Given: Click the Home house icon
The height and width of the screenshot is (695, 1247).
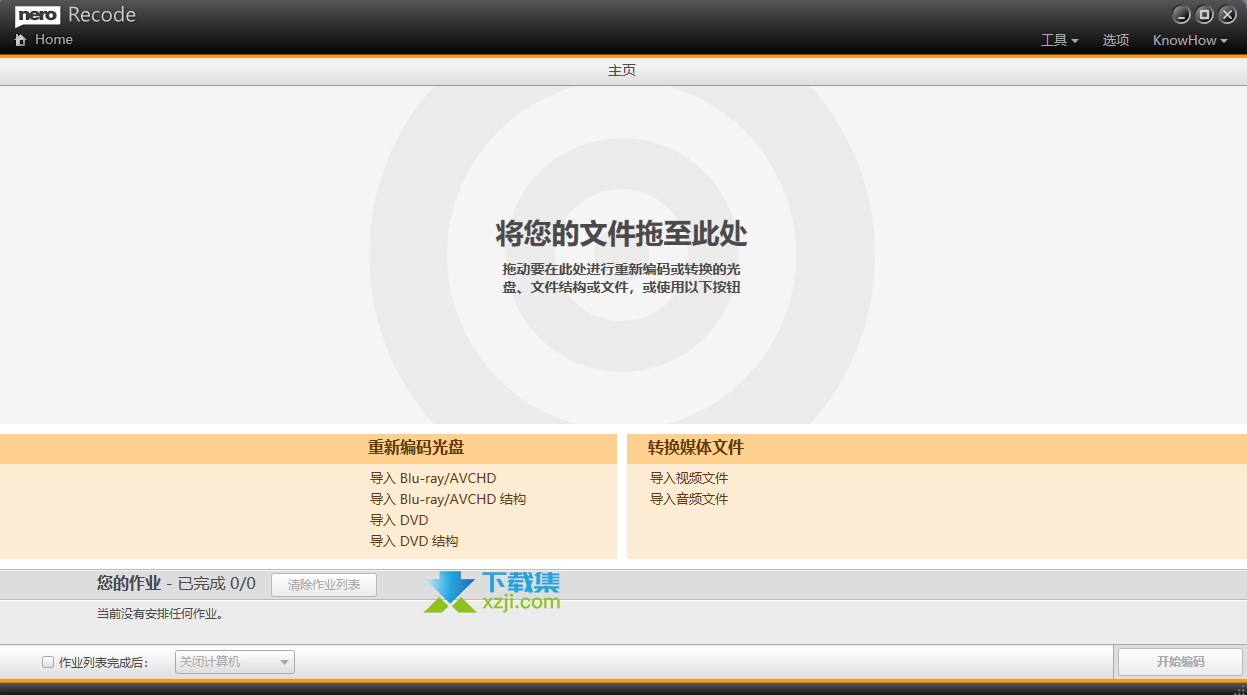Looking at the screenshot, I should pyautogui.click(x=20, y=40).
